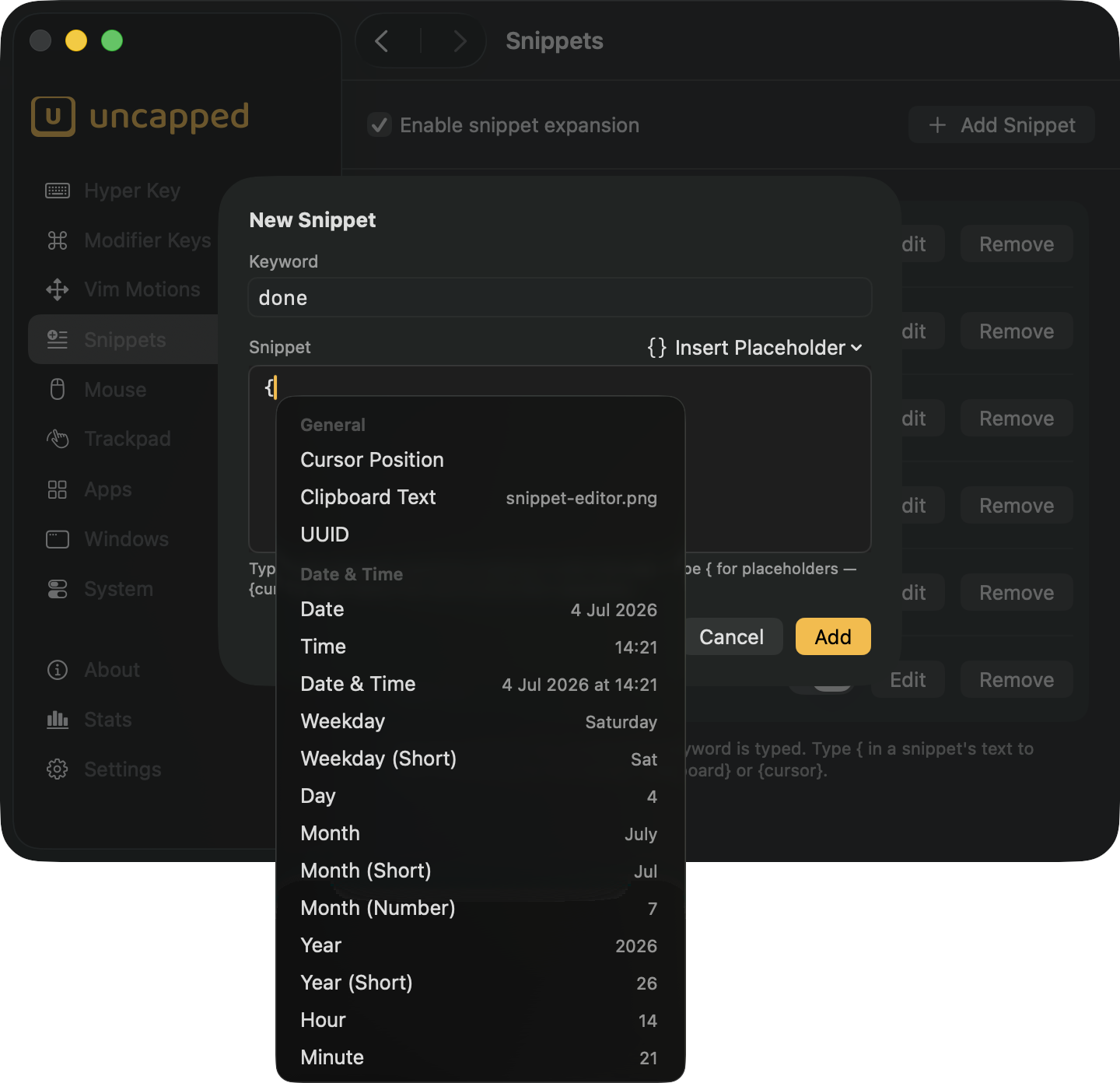The width and height of the screenshot is (1120, 1083).
Task: Click the uncapped logo icon
Action: (x=53, y=117)
